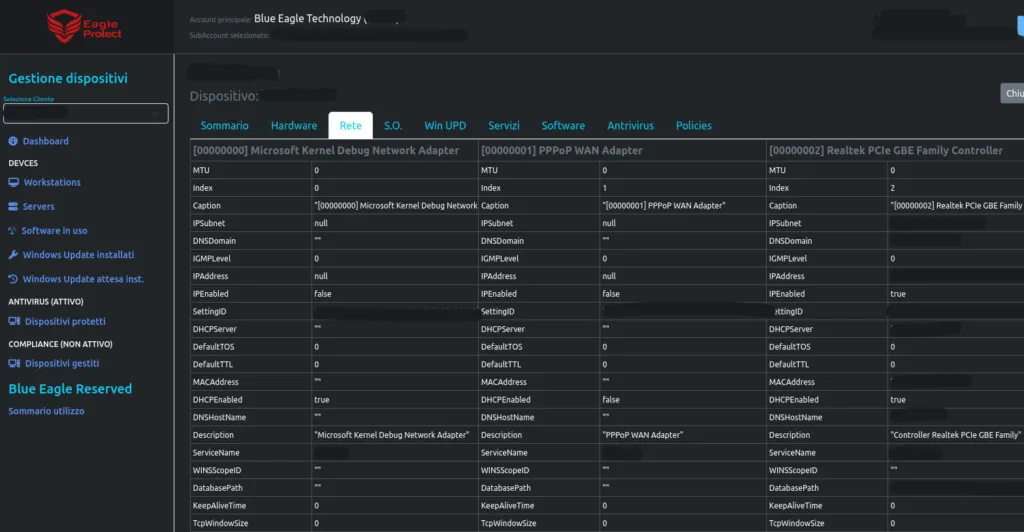Switch to the Servizi tab
Viewport: 1024px width, 532px height.
point(504,125)
